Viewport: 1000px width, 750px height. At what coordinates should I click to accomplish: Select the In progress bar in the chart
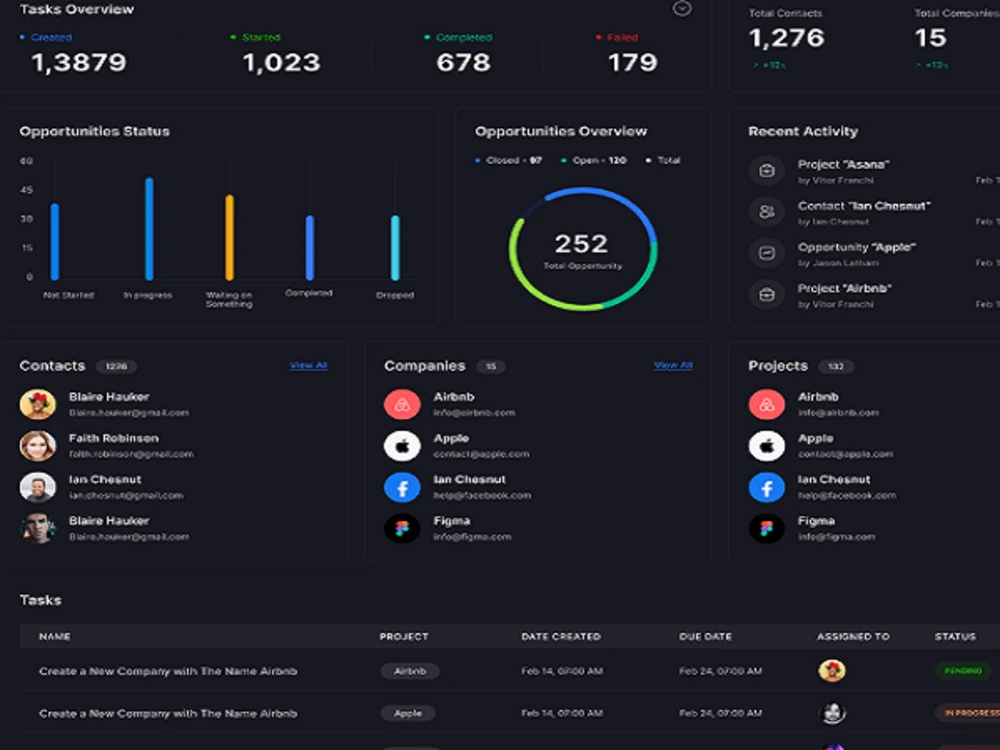point(149,229)
